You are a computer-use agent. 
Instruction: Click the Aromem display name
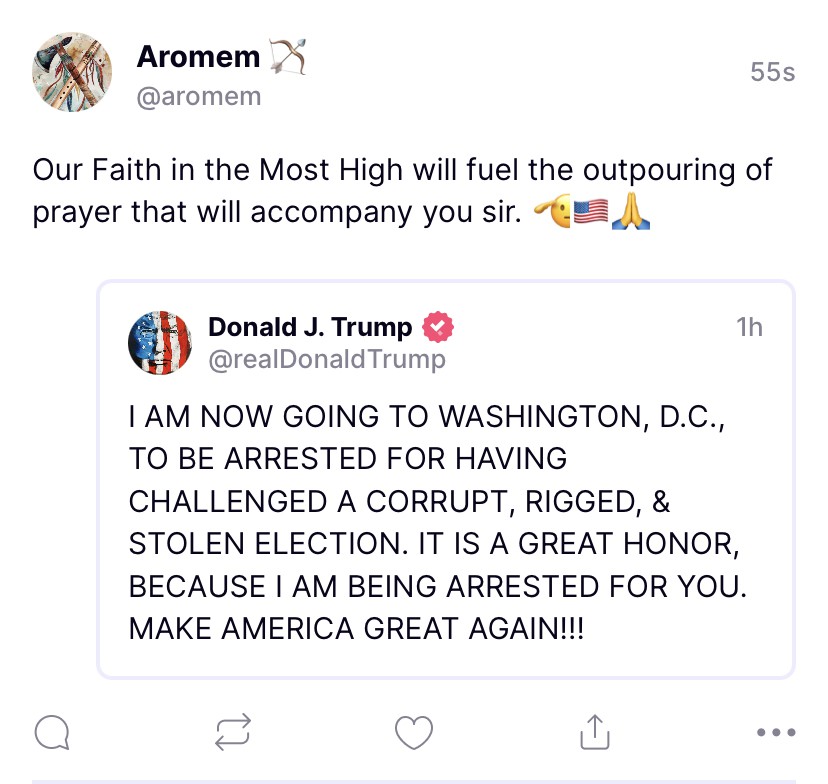[198, 58]
